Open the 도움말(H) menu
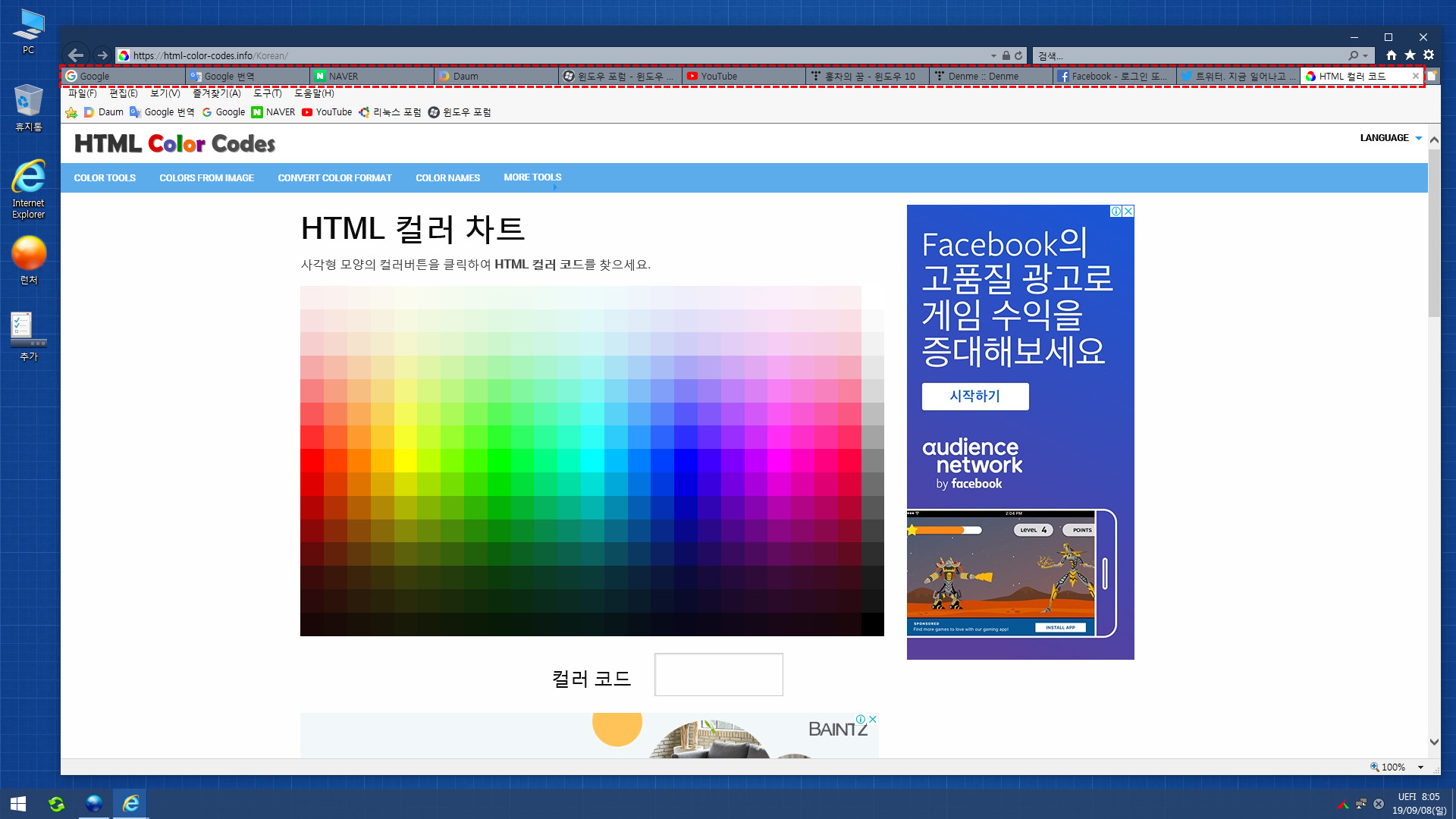 click(314, 93)
